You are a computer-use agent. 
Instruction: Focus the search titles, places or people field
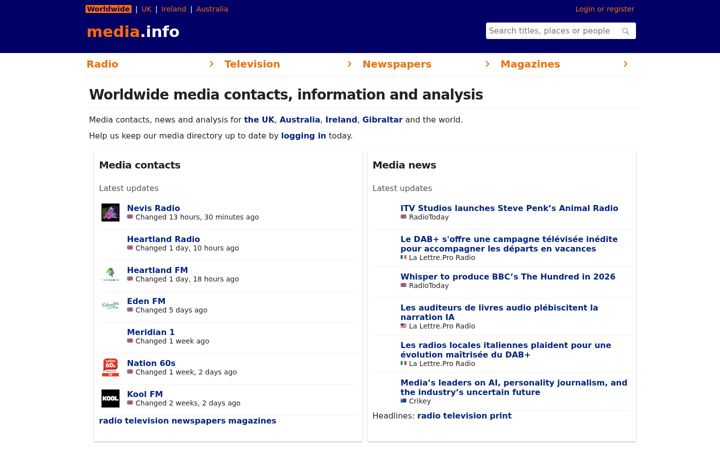point(561,31)
